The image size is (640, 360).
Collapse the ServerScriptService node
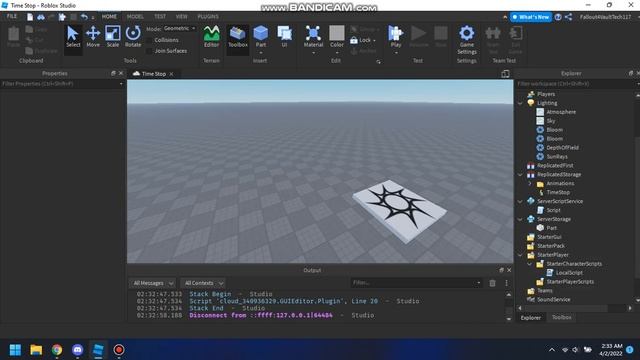pos(520,202)
